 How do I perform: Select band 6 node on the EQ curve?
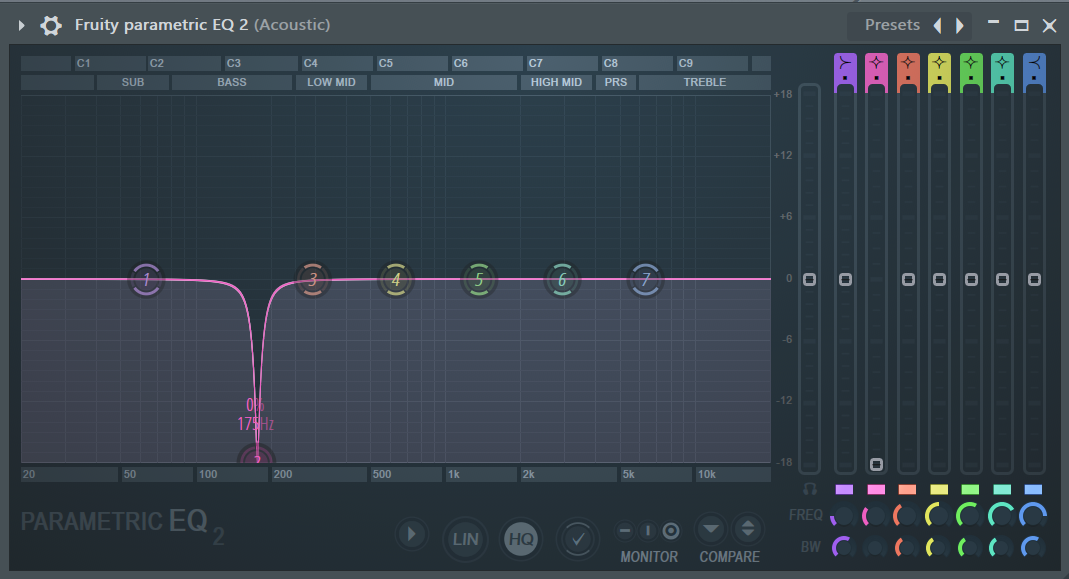coord(562,279)
